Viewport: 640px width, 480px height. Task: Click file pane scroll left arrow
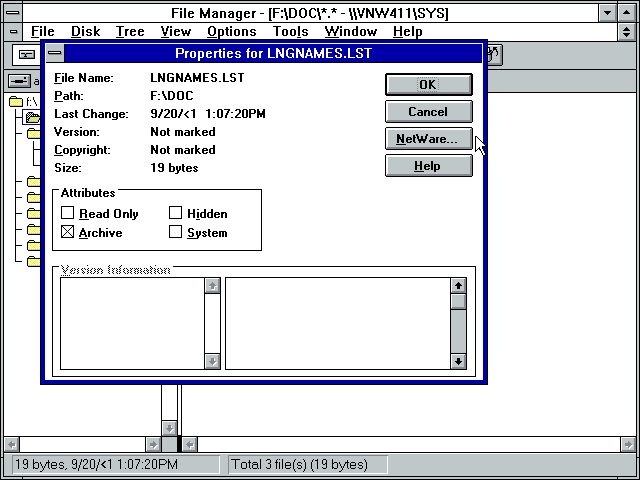pos(189,444)
